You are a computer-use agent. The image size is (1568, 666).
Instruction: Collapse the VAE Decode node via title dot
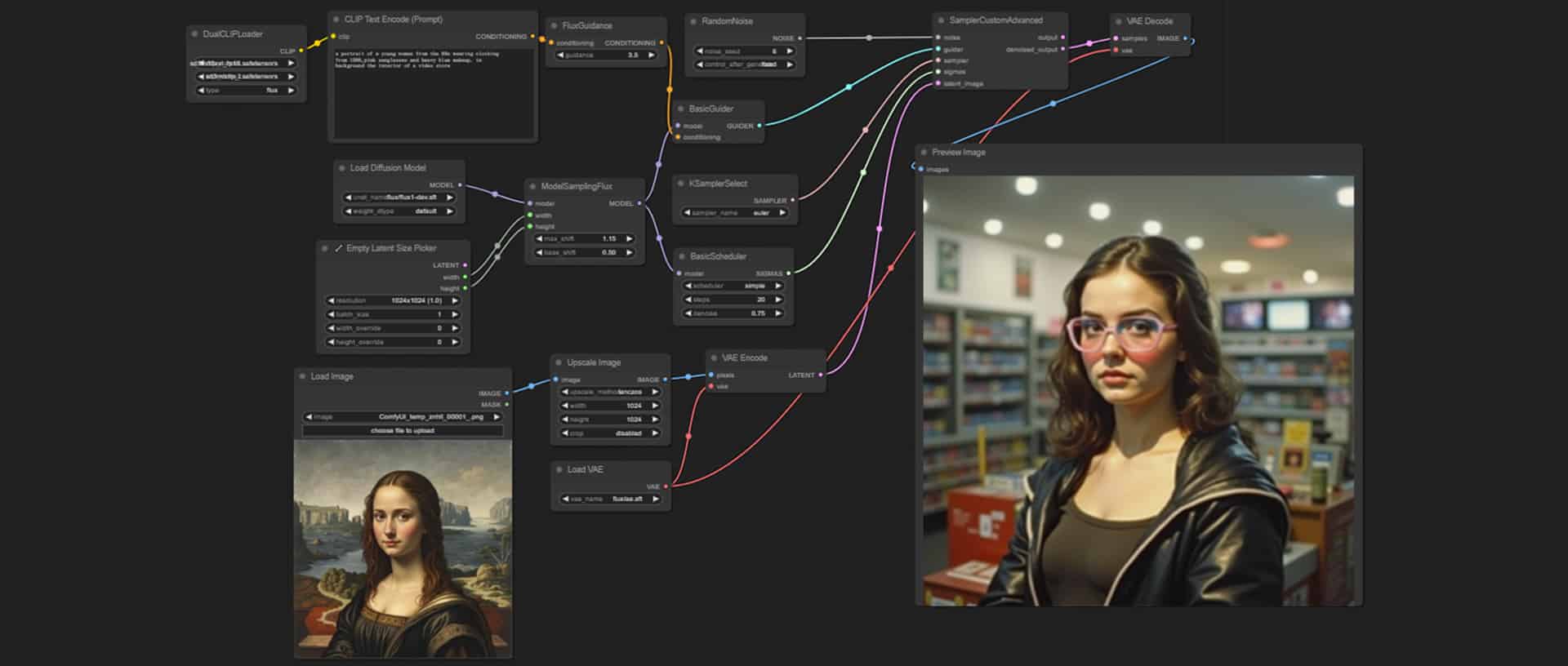(x=1118, y=21)
